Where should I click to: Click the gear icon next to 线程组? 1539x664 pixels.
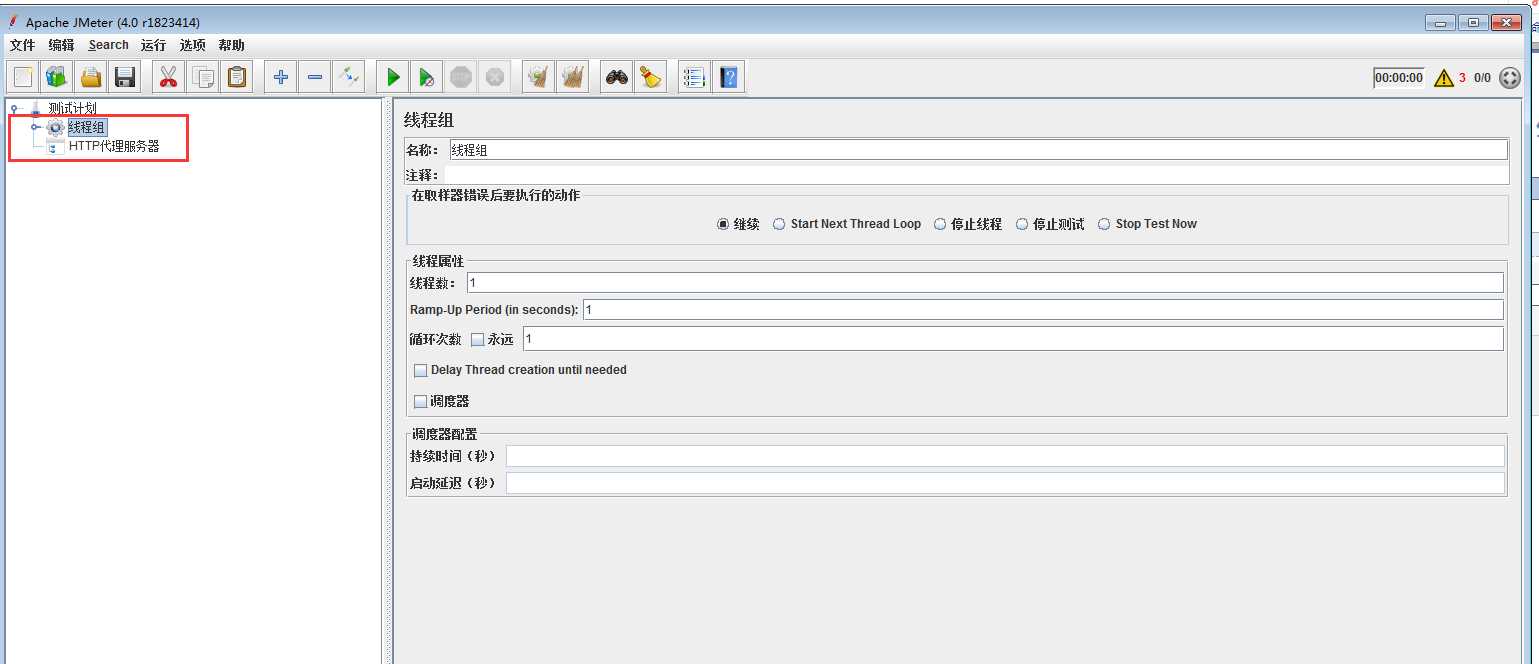coord(55,127)
